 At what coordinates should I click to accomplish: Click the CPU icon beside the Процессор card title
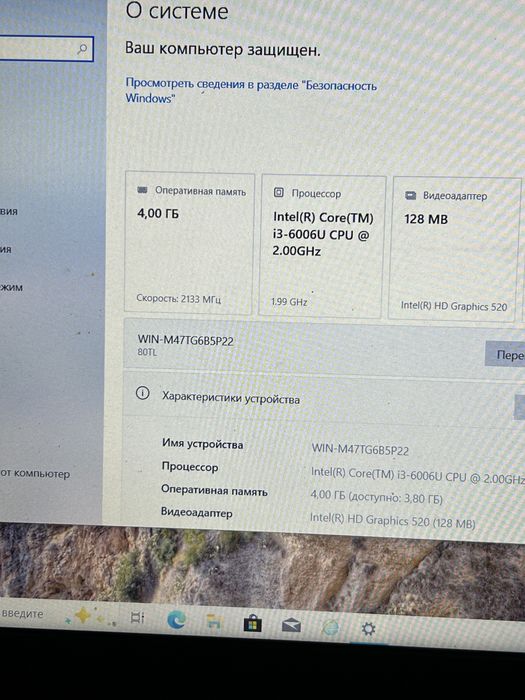[x=278, y=192]
